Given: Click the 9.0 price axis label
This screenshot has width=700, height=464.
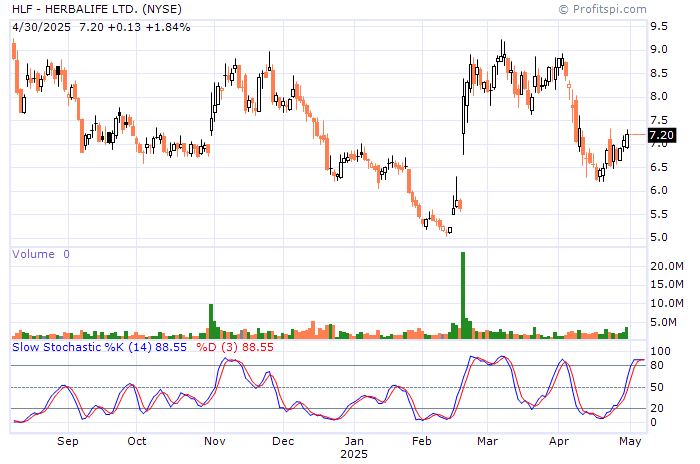Looking at the screenshot, I should coord(659,50).
